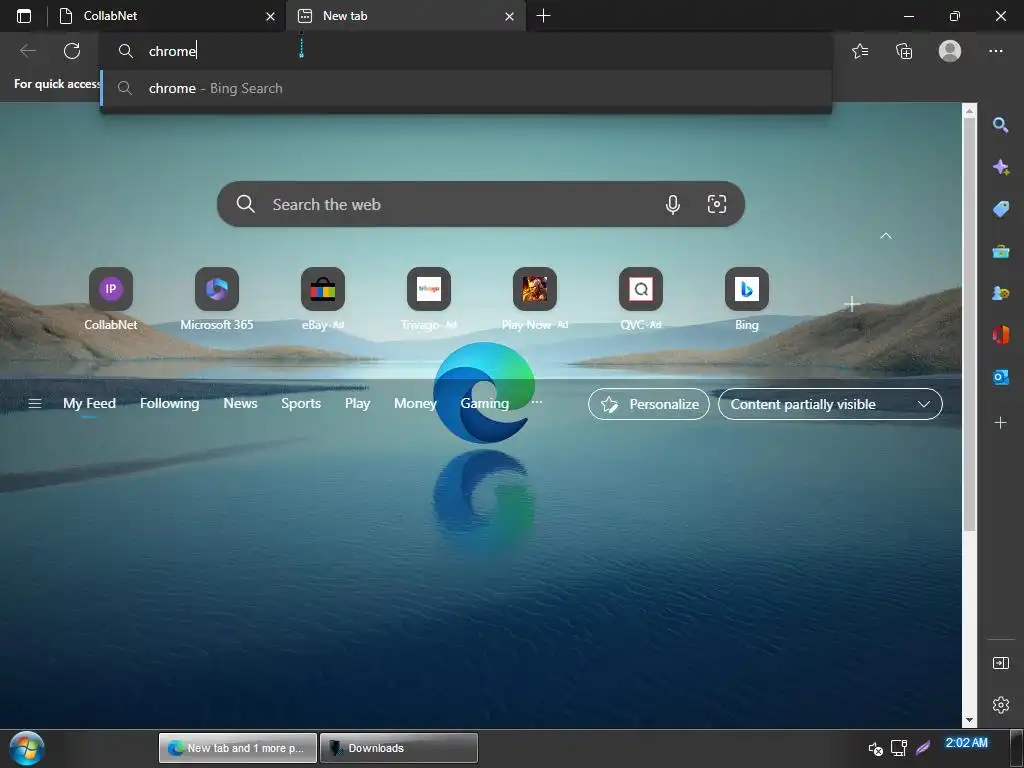
Task: Close the New tab tab
Action: (509, 17)
